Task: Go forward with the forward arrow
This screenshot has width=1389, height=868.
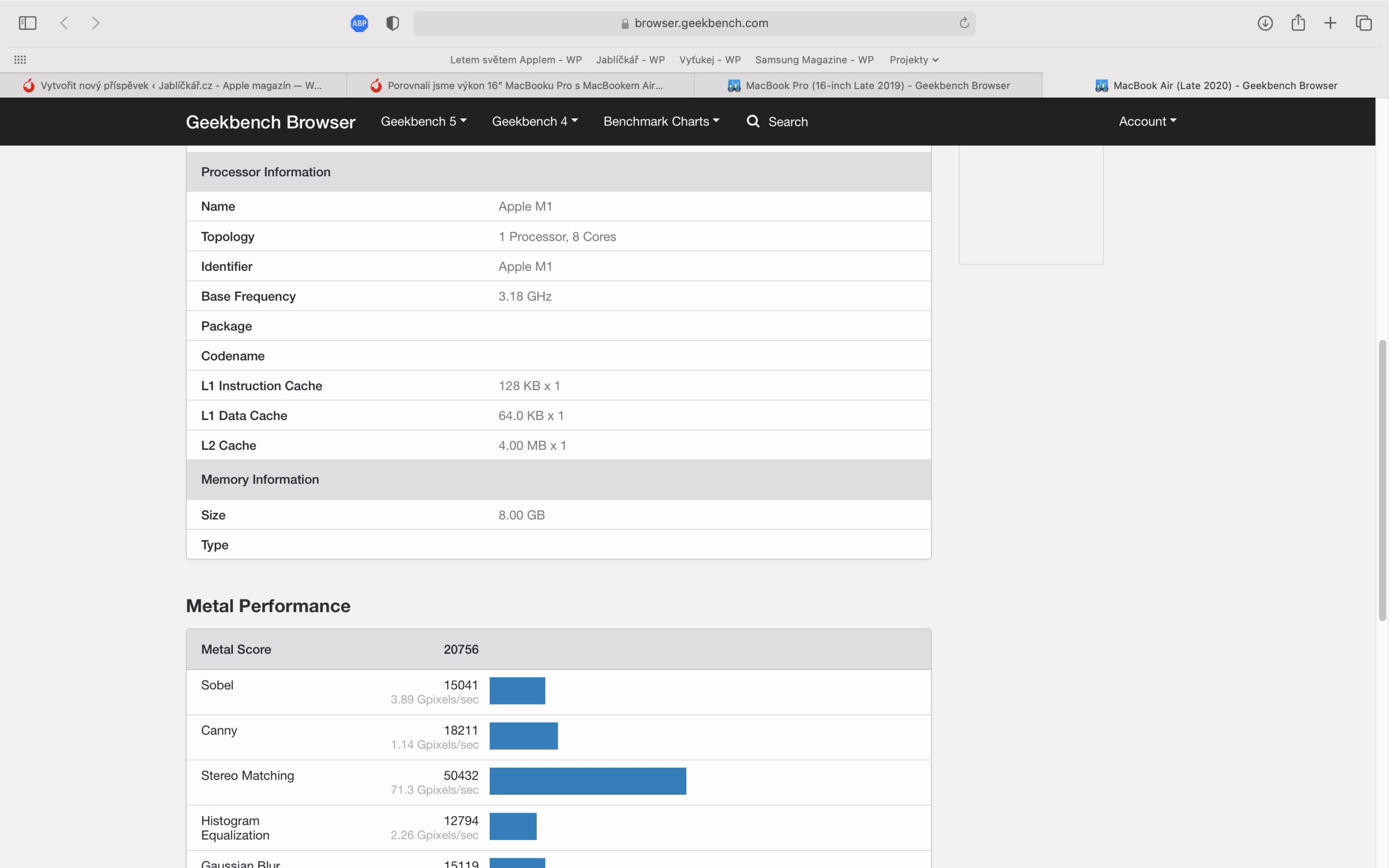Action: [96, 23]
